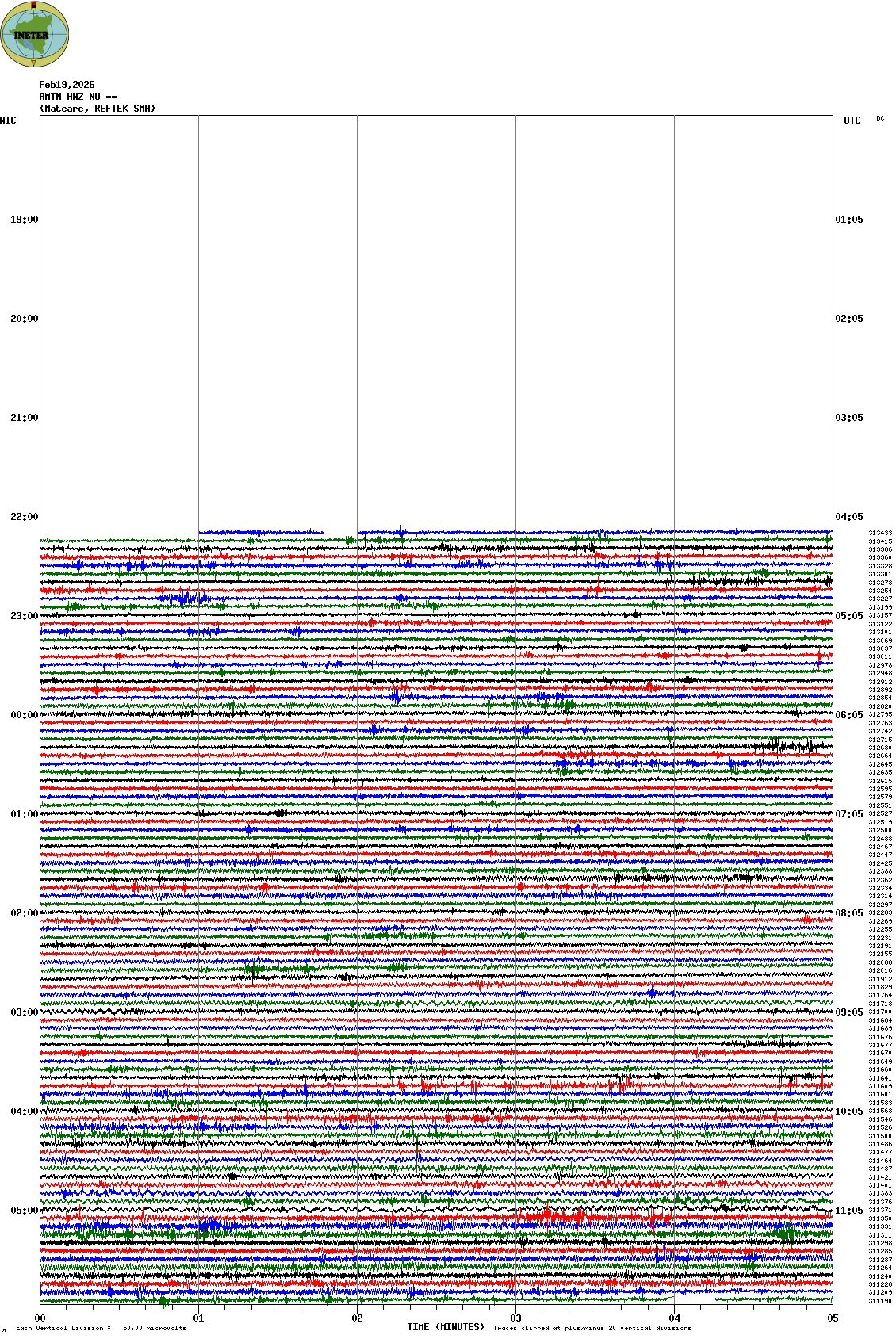Select the 19:00 local time marker
This screenshot has height=1339, width=896.
tap(24, 220)
